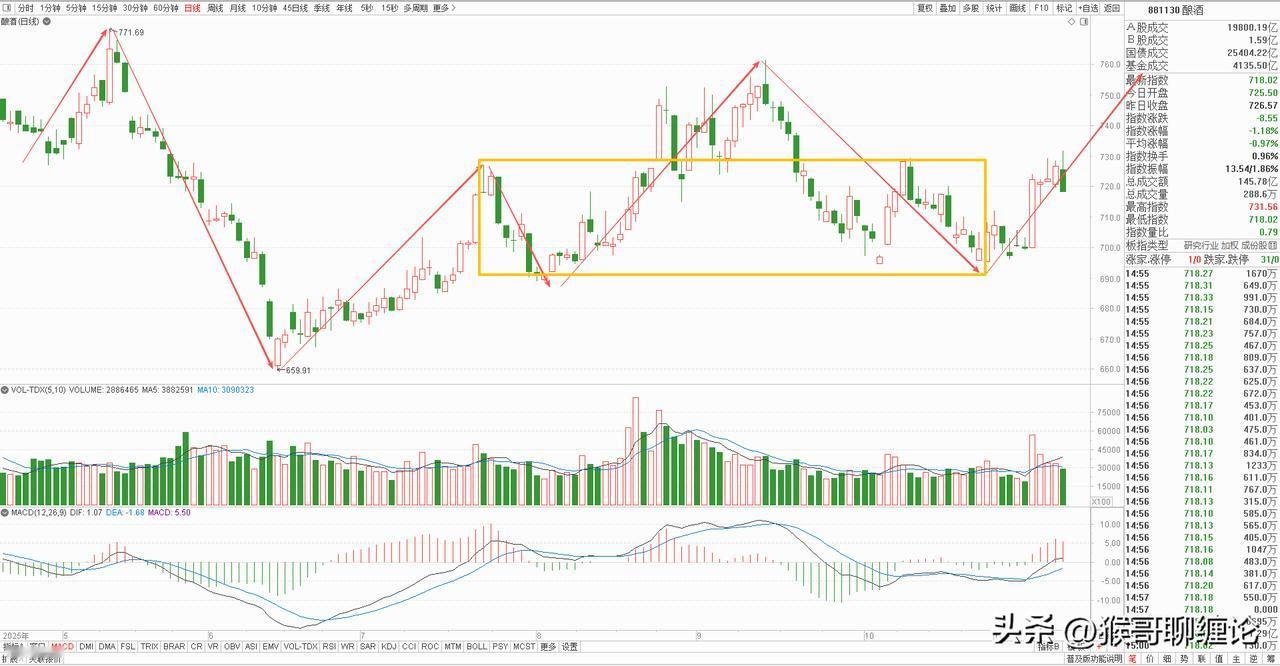Select the 1分钟 period
The height and width of the screenshot is (666, 1280).
50,8
